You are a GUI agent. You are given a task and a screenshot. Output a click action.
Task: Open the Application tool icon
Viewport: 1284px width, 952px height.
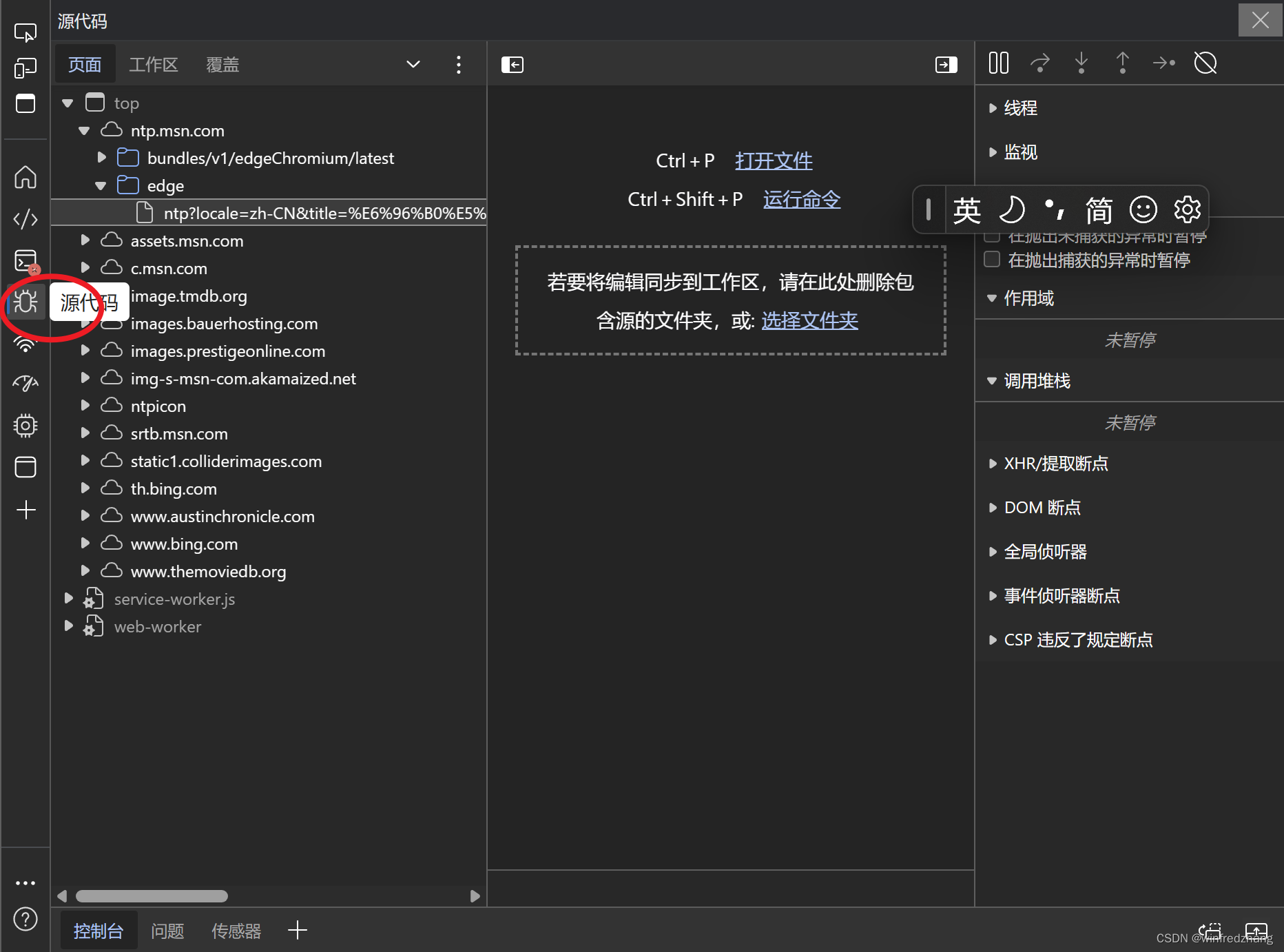tap(25, 467)
